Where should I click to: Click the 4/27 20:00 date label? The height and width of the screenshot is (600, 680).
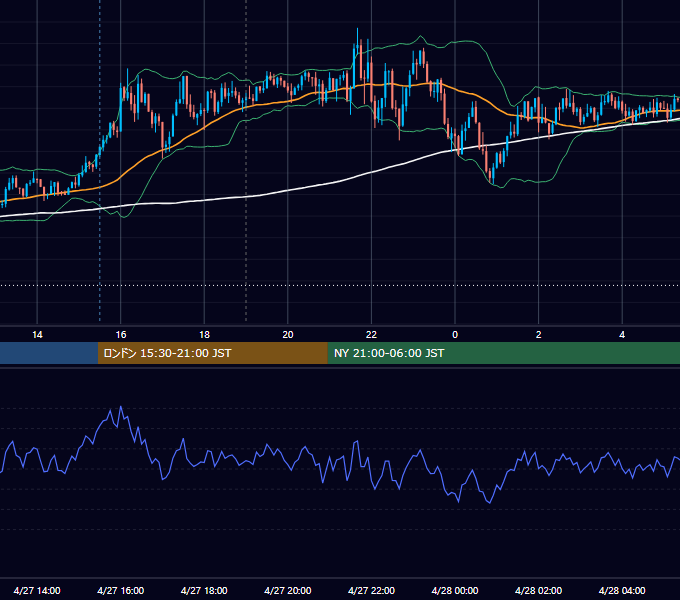[x=288, y=590]
